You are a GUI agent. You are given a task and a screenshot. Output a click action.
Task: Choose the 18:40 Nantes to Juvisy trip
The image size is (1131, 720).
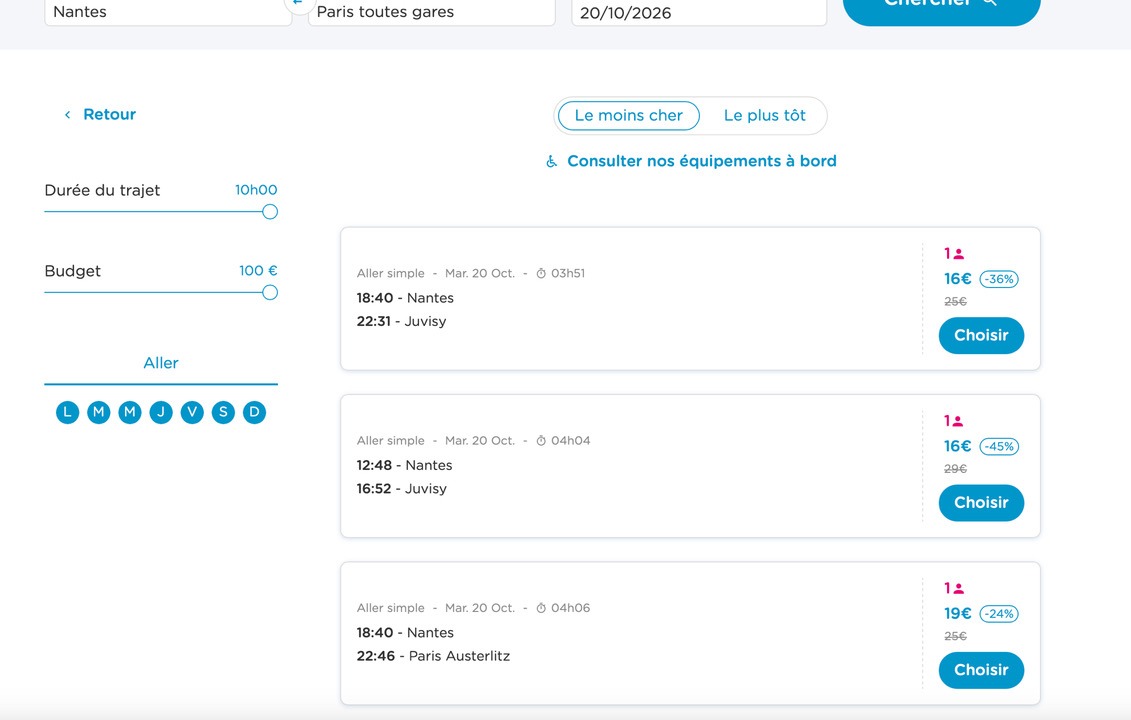(x=981, y=335)
